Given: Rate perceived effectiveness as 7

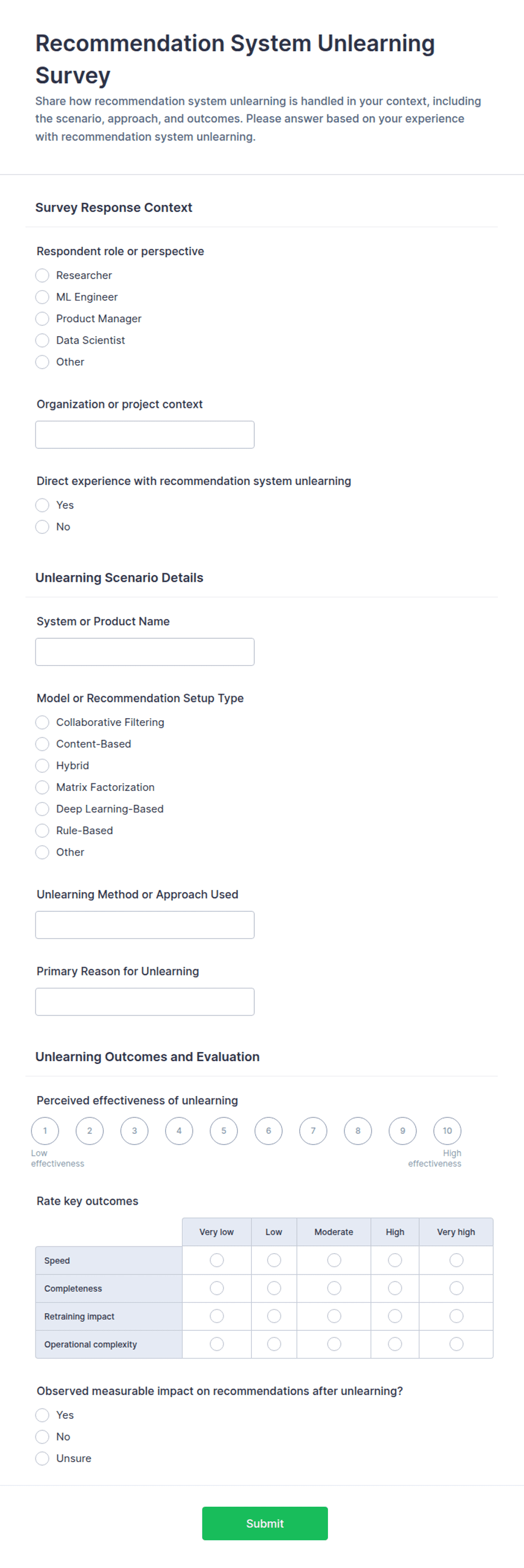Looking at the screenshot, I should 313,1131.
